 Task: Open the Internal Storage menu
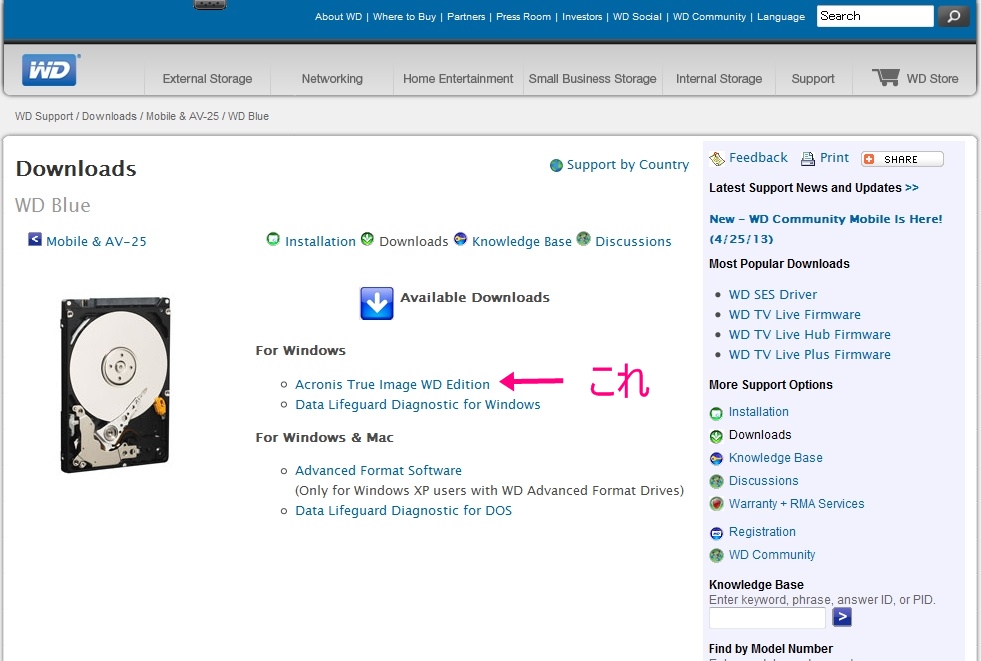(719, 79)
